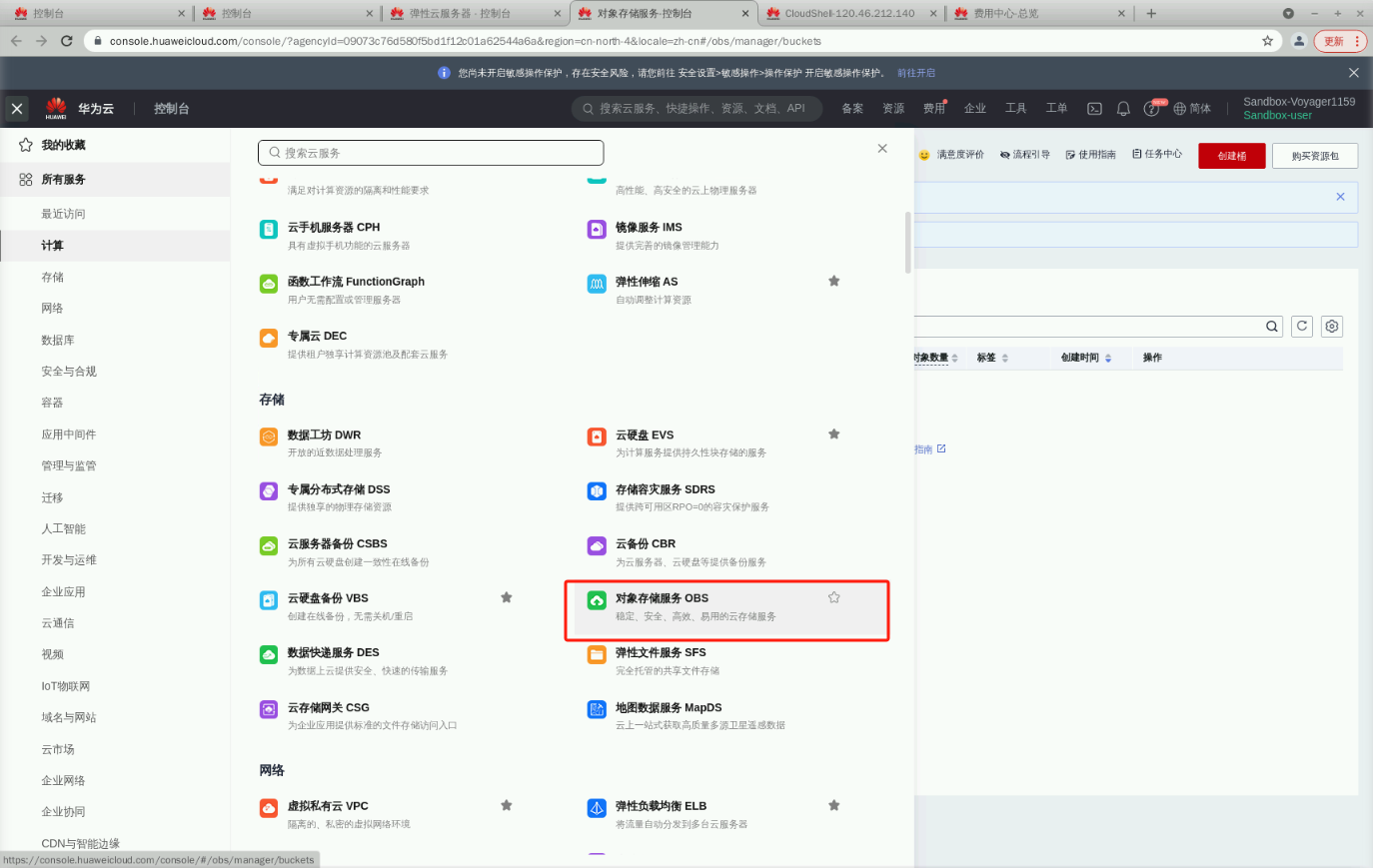This screenshot has width=1373, height=868.
Task: Open 存储容灾服务 SDRS icon
Action: coord(597,491)
